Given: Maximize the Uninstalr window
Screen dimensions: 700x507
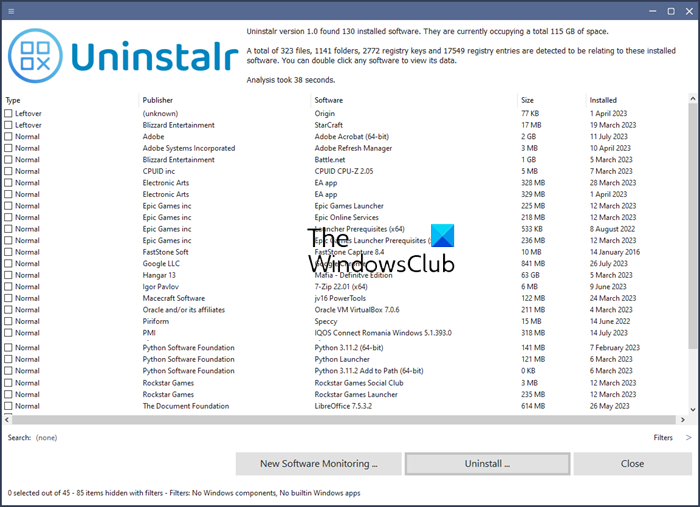Looking at the screenshot, I should (x=671, y=11).
